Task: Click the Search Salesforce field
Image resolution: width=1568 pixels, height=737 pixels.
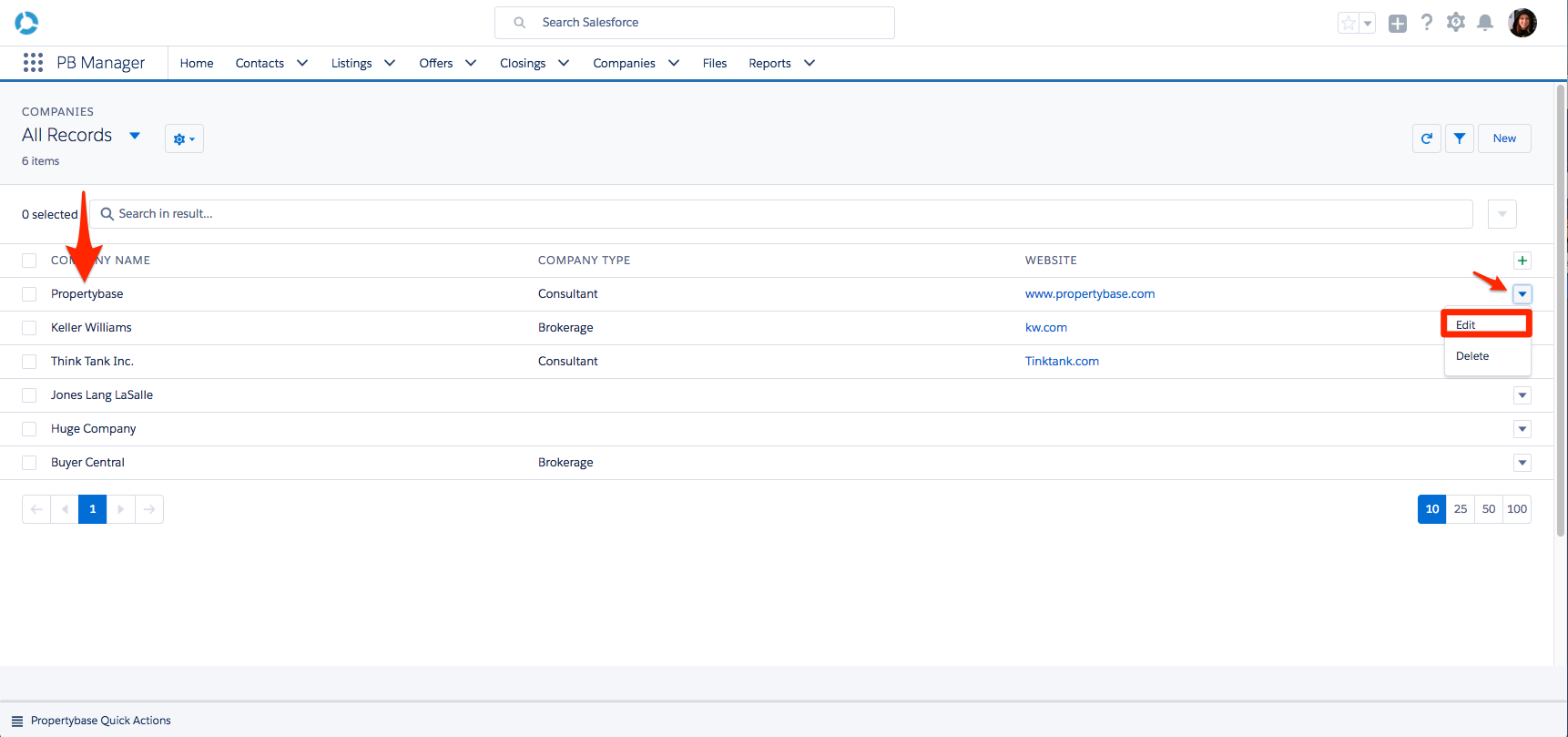Action: point(695,23)
